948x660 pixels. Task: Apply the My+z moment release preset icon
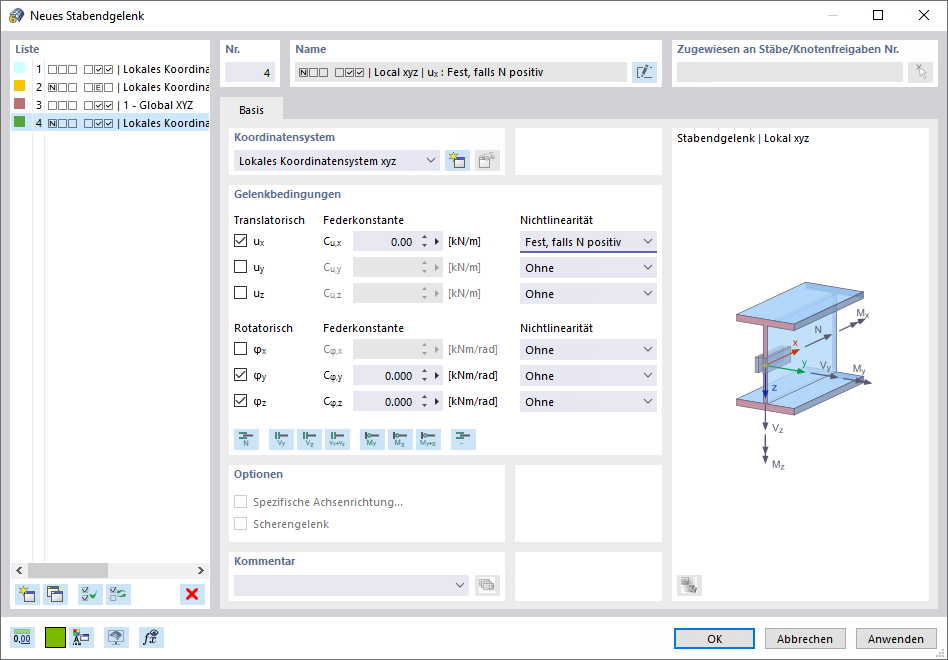tap(428, 439)
